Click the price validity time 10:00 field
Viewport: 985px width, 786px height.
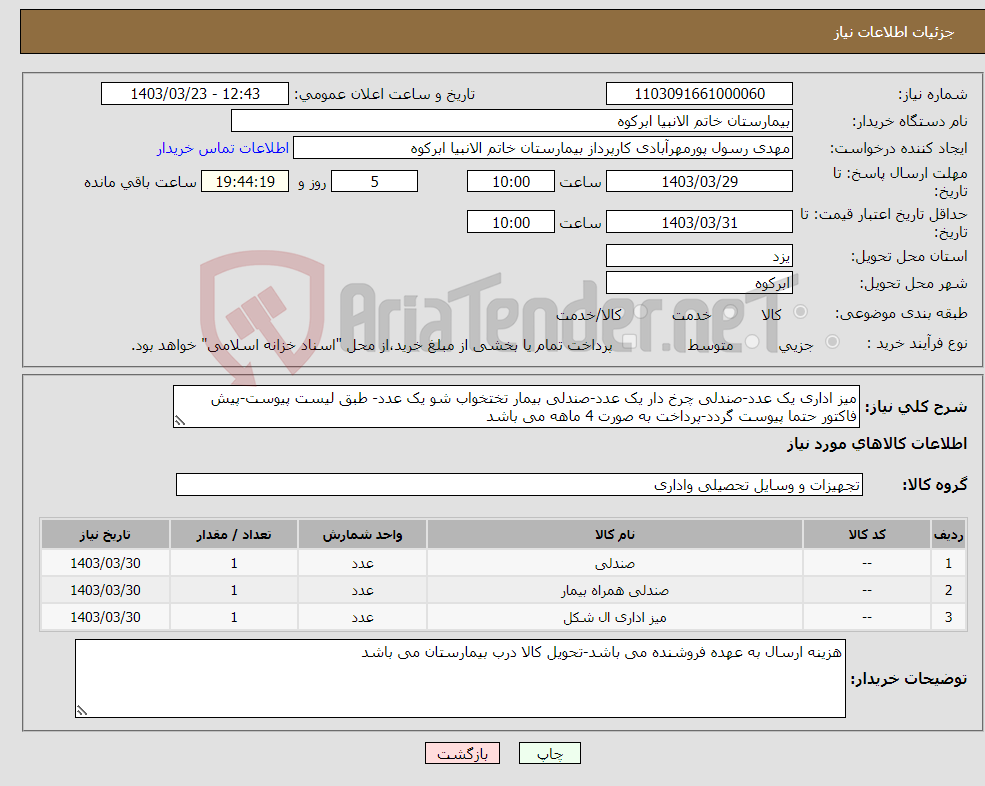511,222
